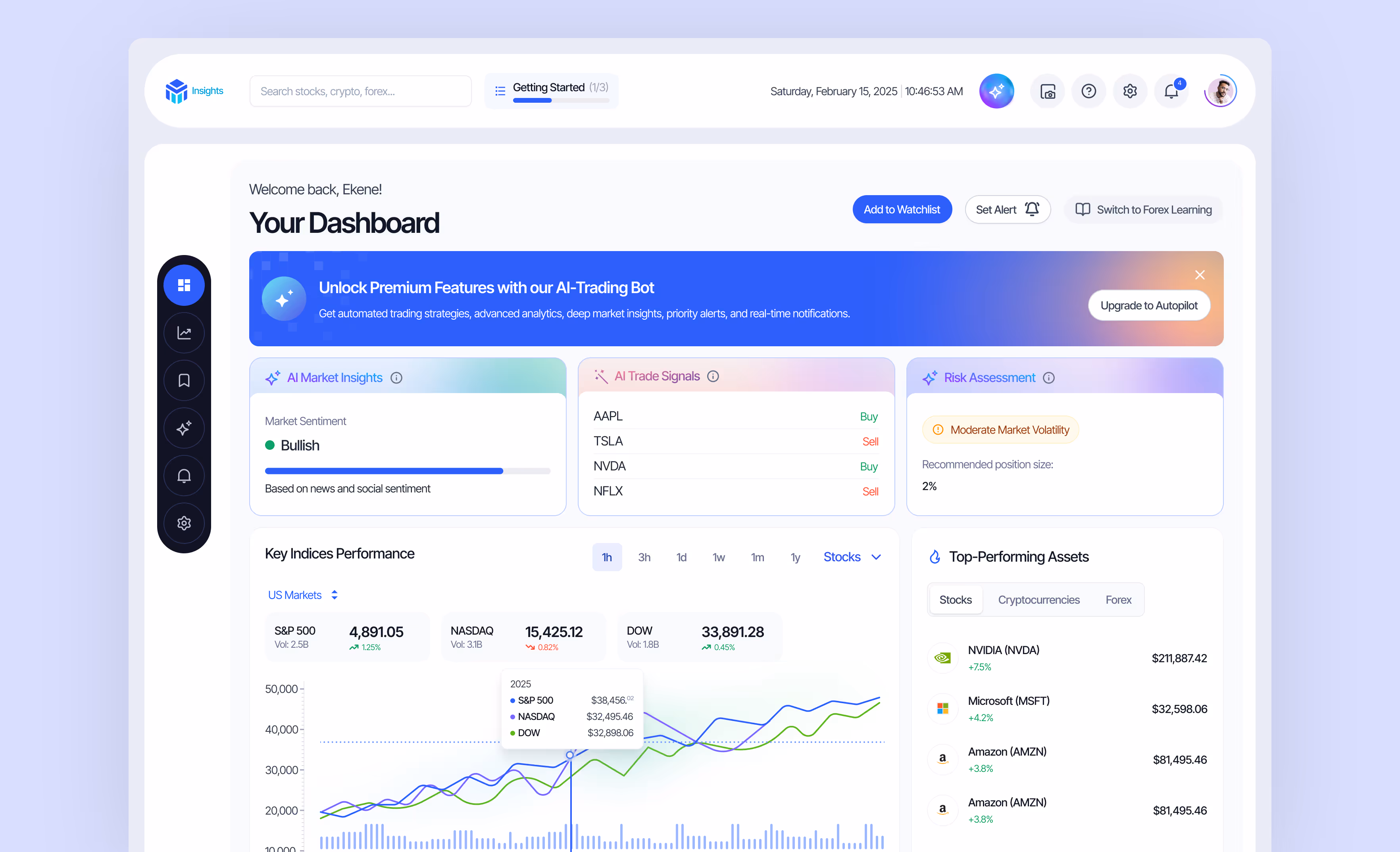Click info icon beside AI Trade Signals
This screenshot has width=1400, height=852.
point(713,376)
